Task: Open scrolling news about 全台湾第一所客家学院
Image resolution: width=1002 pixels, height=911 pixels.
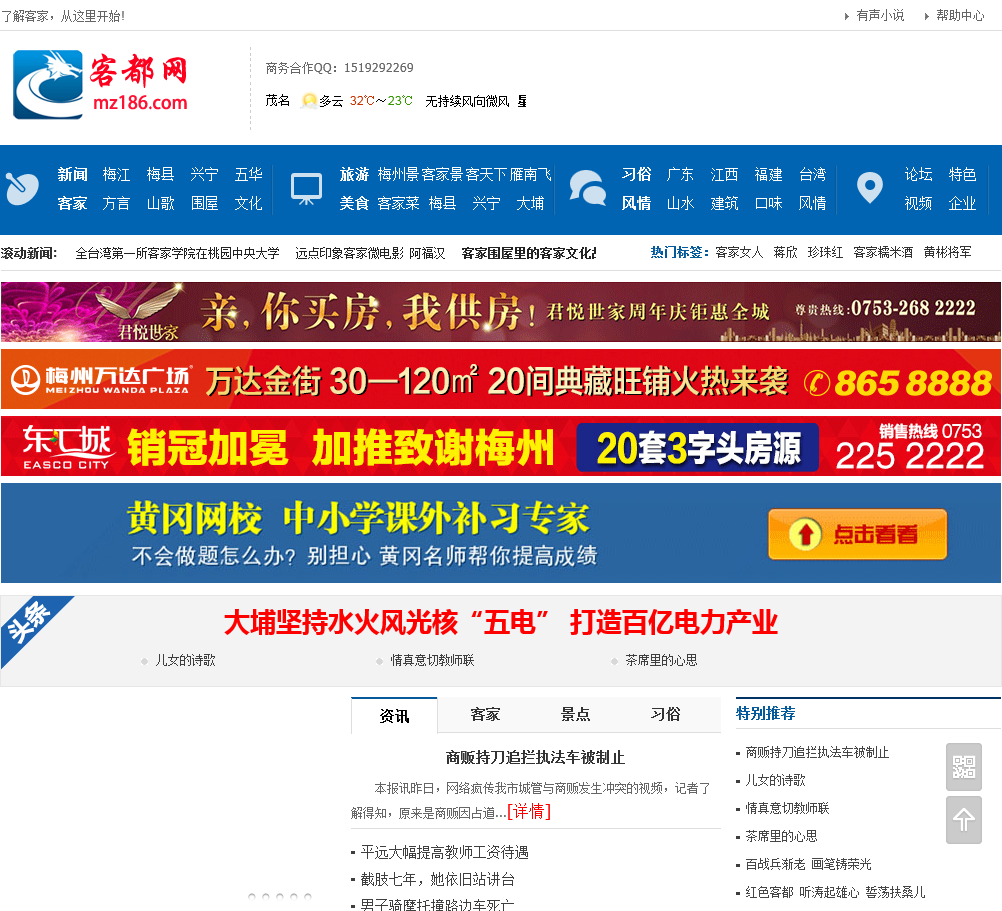Action: click(x=178, y=254)
